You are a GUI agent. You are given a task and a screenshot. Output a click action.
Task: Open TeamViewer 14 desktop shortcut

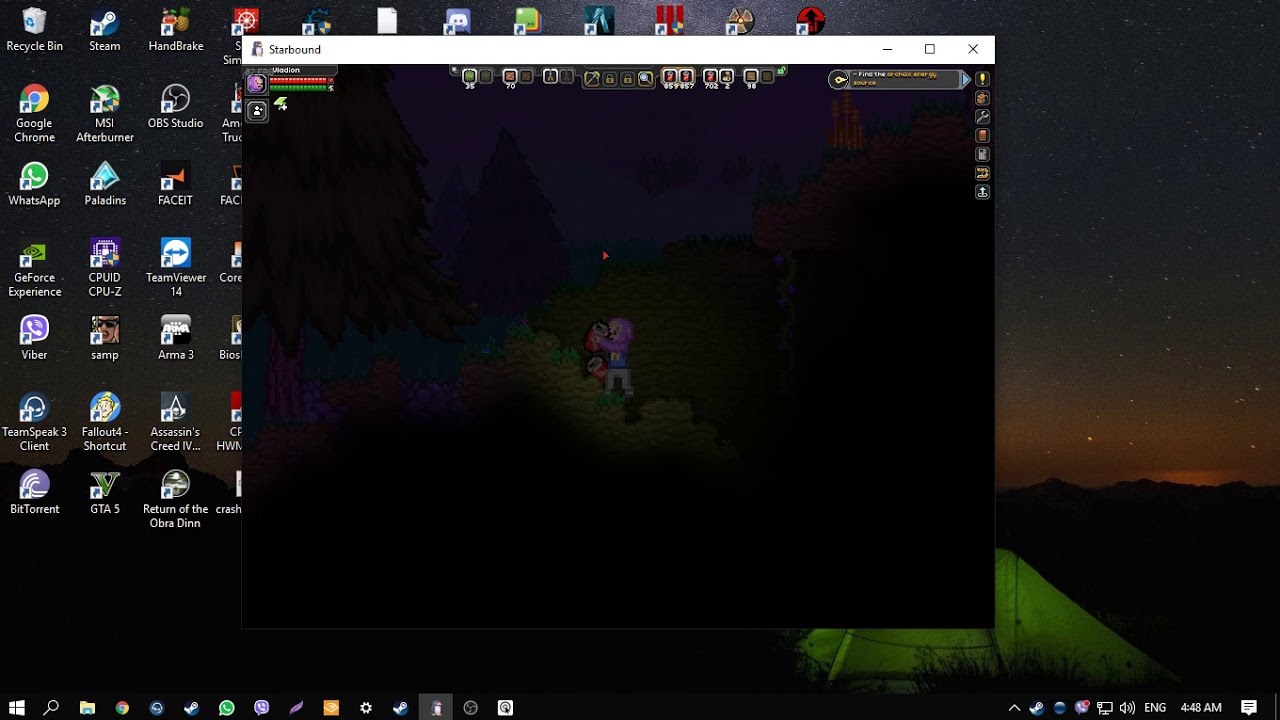[176, 268]
